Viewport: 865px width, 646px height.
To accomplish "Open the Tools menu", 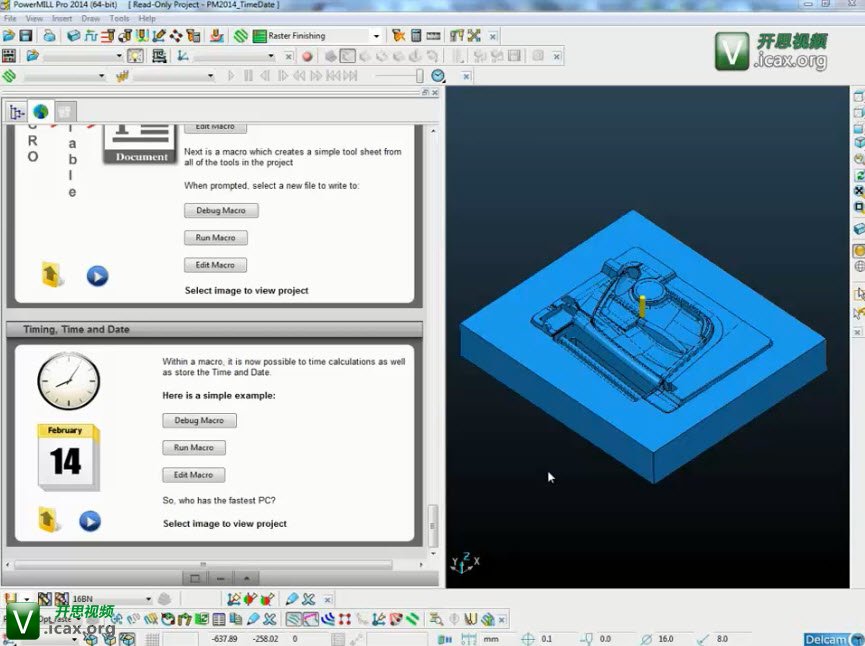I will (x=119, y=18).
